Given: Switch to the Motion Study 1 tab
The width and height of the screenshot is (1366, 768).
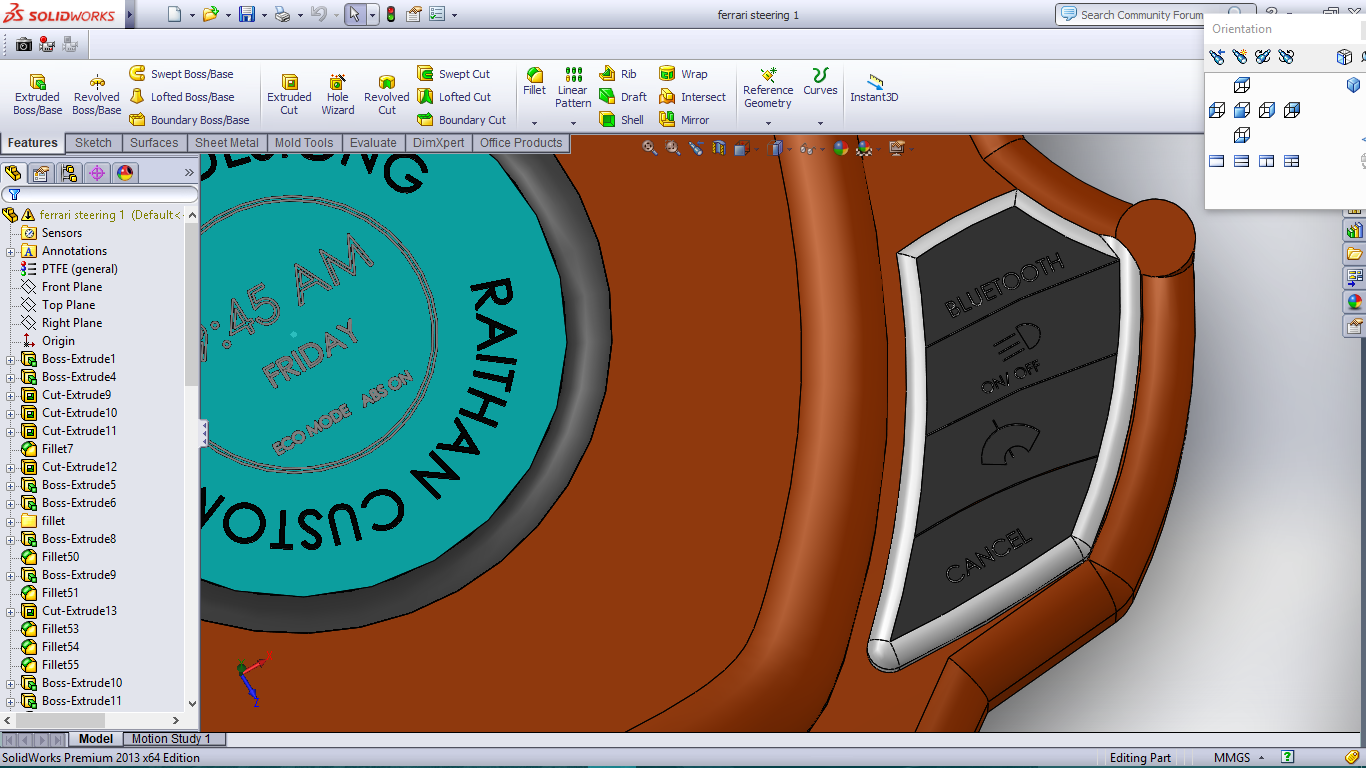Looking at the screenshot, I should [171, 739].
